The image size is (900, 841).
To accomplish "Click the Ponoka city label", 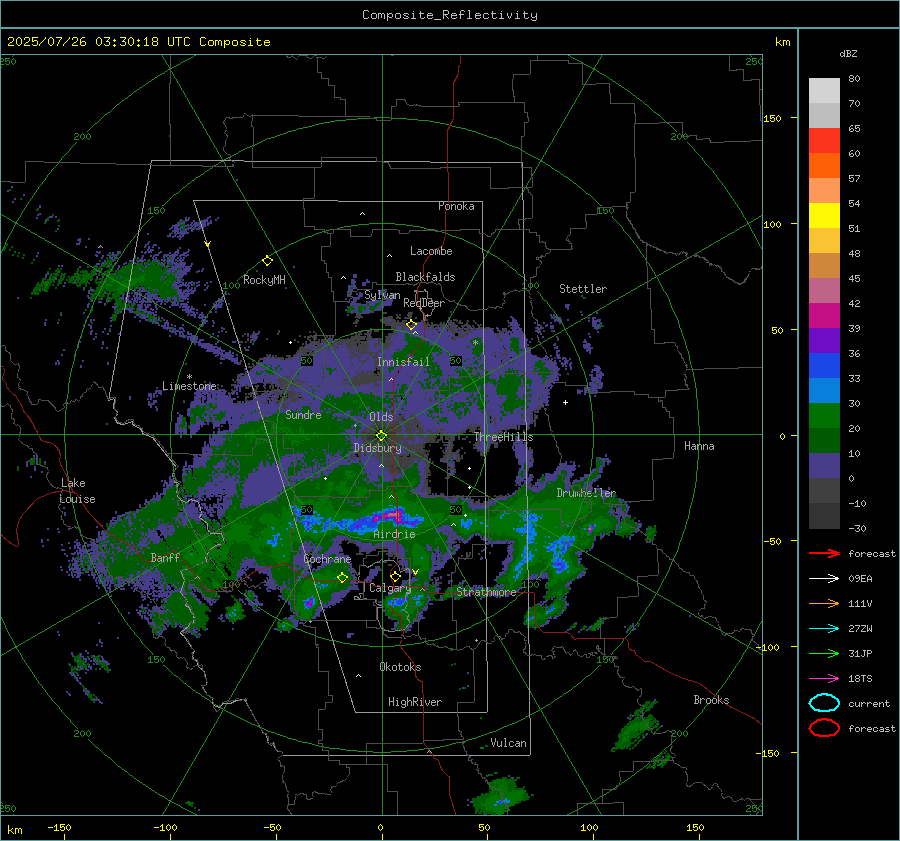I will click(456, 206).
